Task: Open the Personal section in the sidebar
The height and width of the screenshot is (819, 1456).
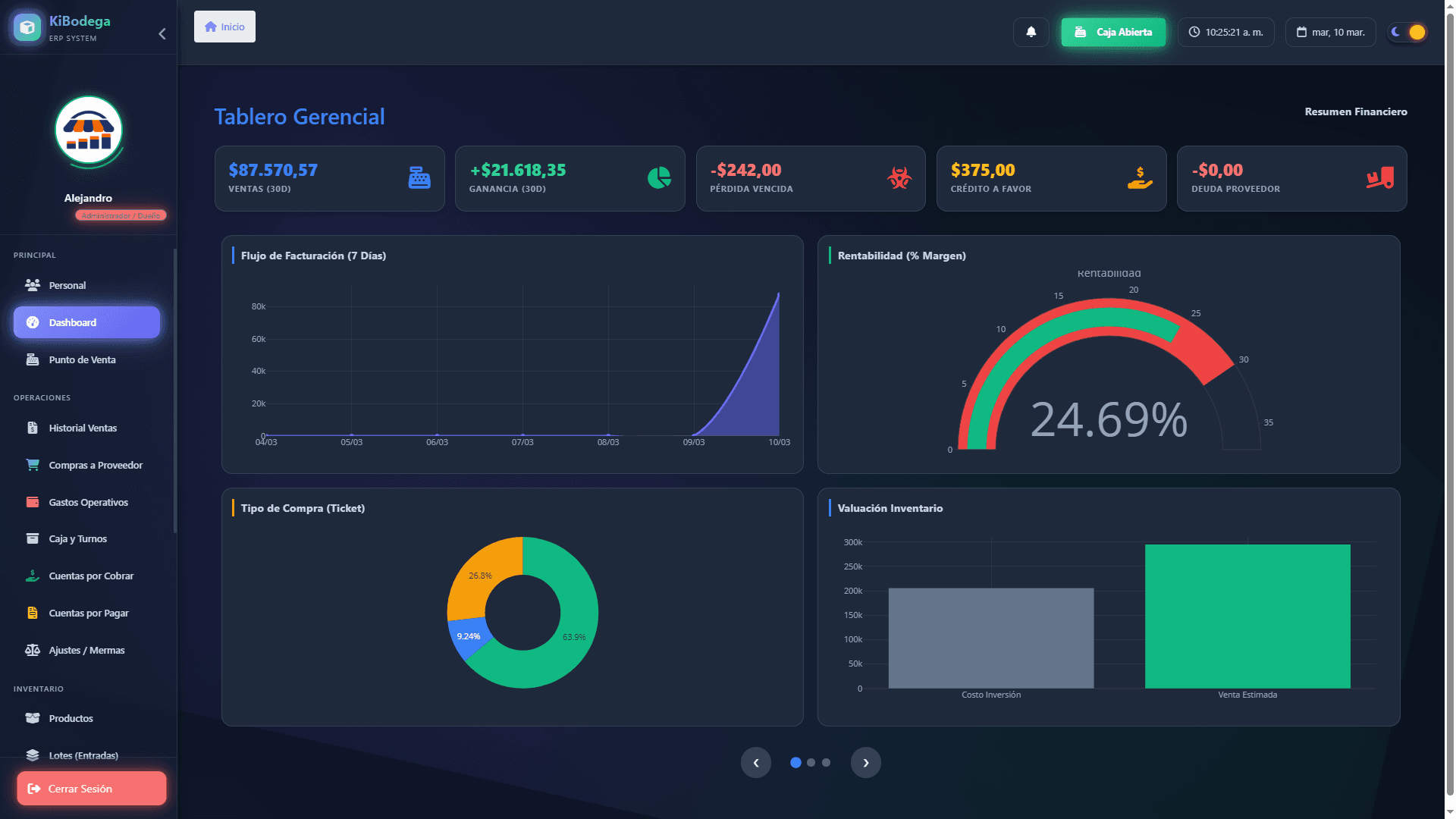Action: [68, 285]
